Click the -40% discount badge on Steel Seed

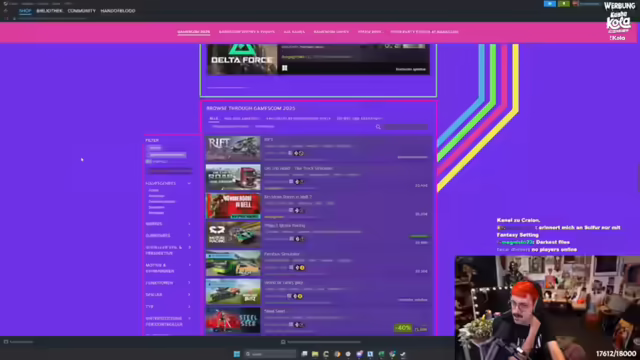(x=403, y=328)
